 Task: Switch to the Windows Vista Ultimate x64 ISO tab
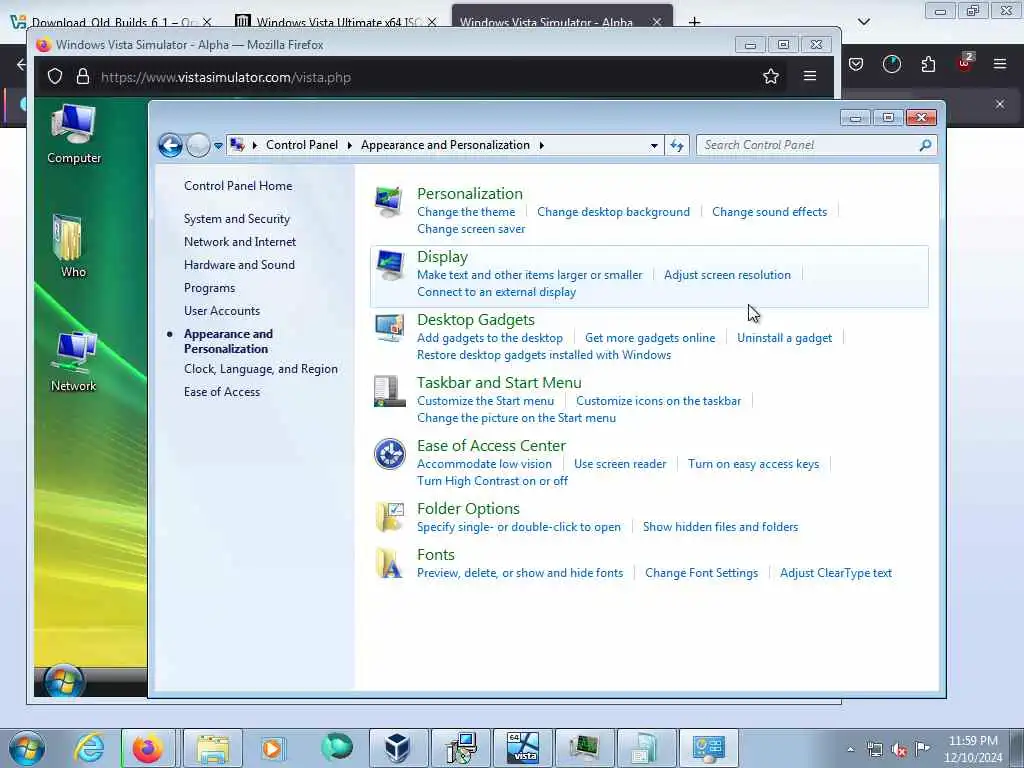336,22
